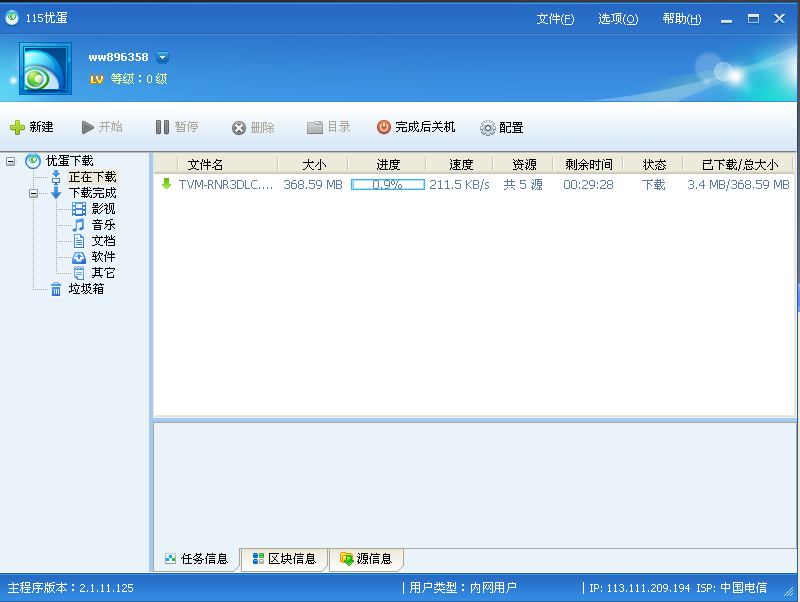Open the dropdown next to ww896358

coord(162,57)
